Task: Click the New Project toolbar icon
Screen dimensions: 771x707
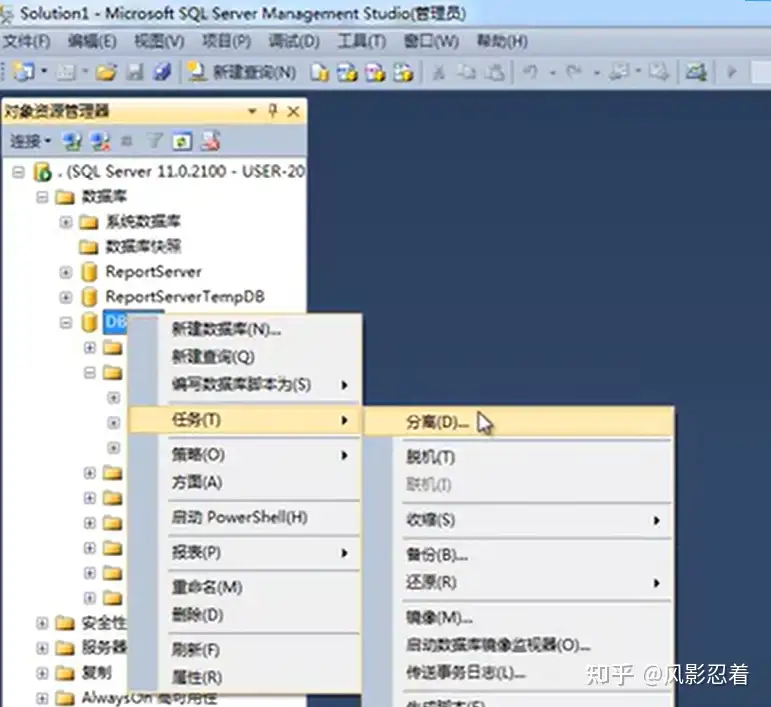Action: (23, 72)
